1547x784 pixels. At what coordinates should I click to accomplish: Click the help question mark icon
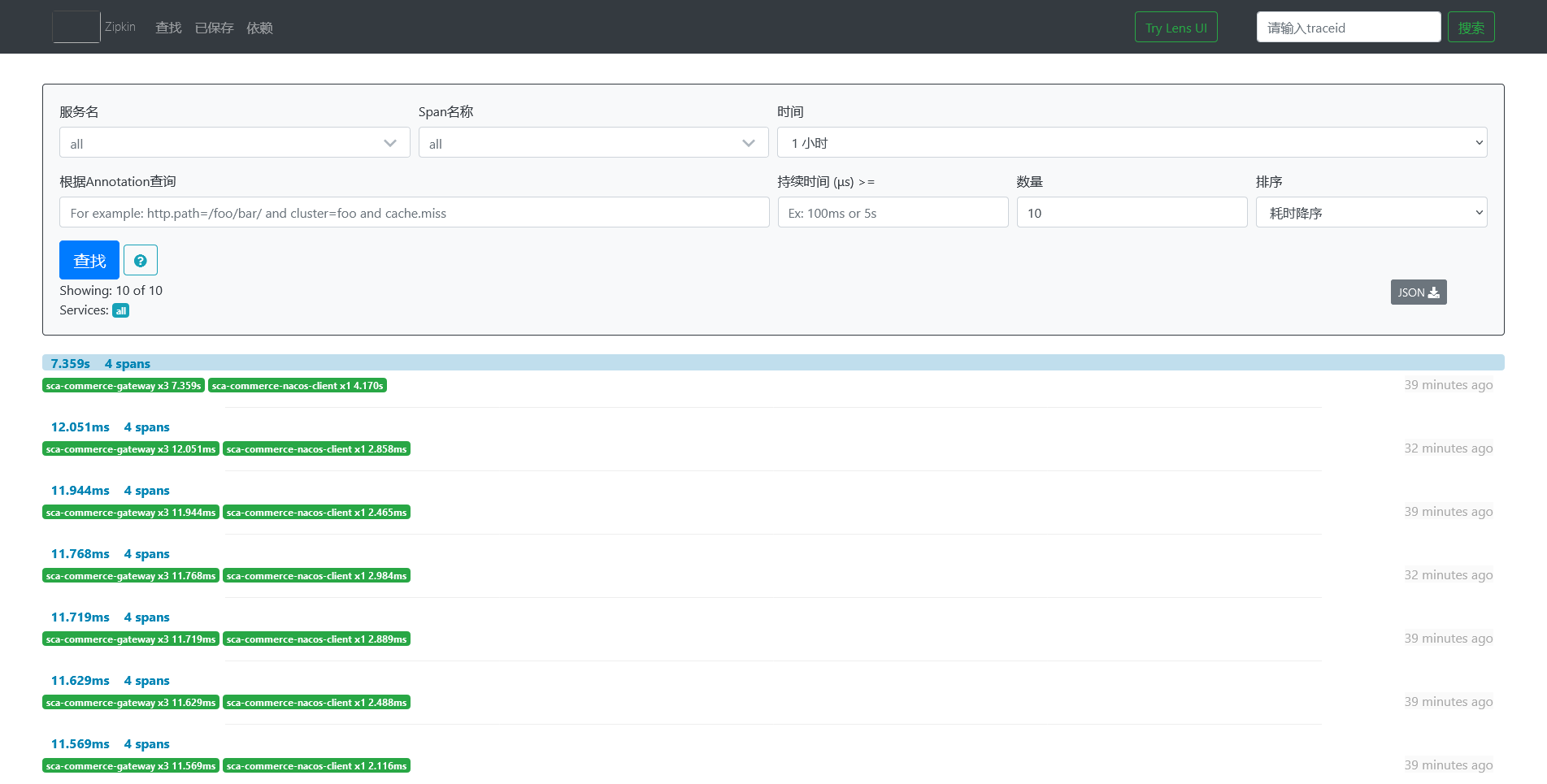[x=141, y=261]
